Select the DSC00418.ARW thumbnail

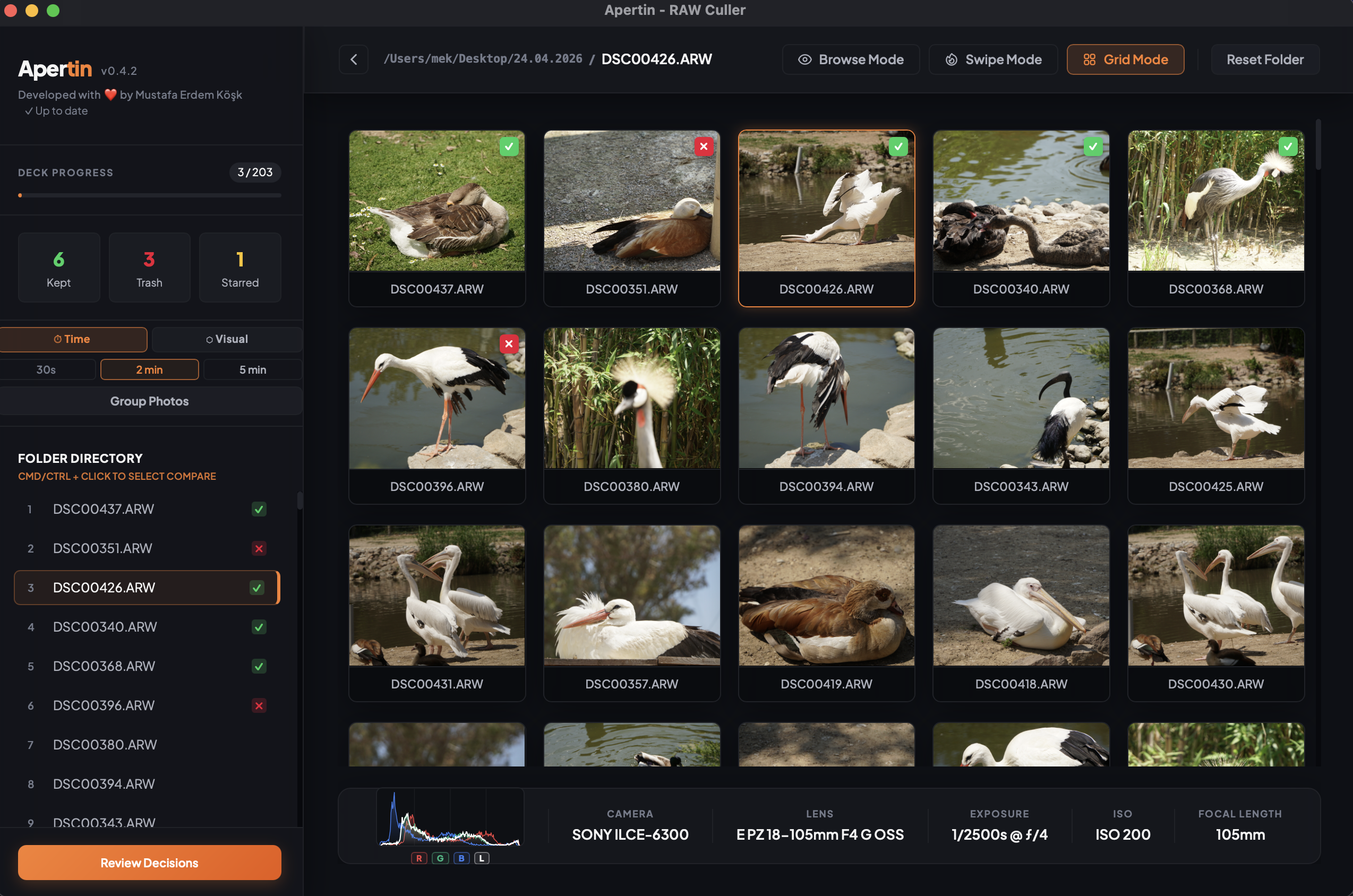pyautogui.click(x=1021, y=596)
